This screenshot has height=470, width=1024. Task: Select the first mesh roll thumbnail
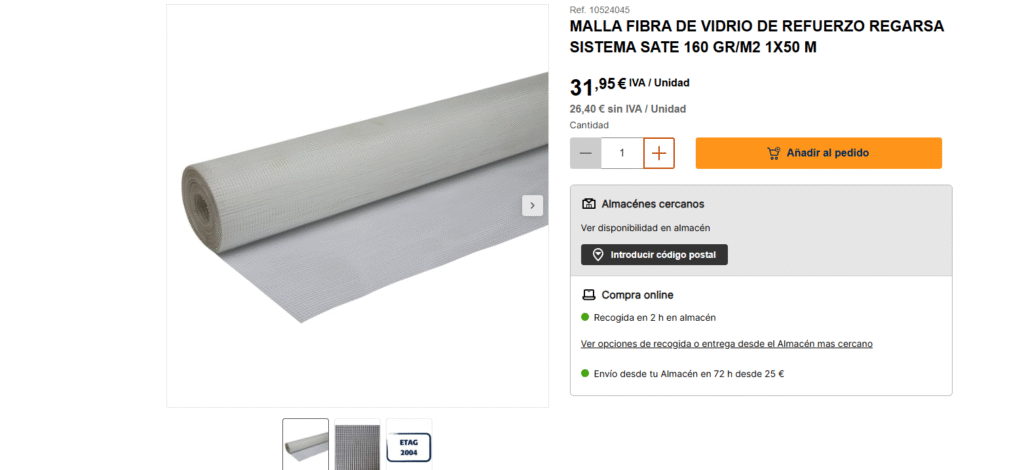(306, 444)
